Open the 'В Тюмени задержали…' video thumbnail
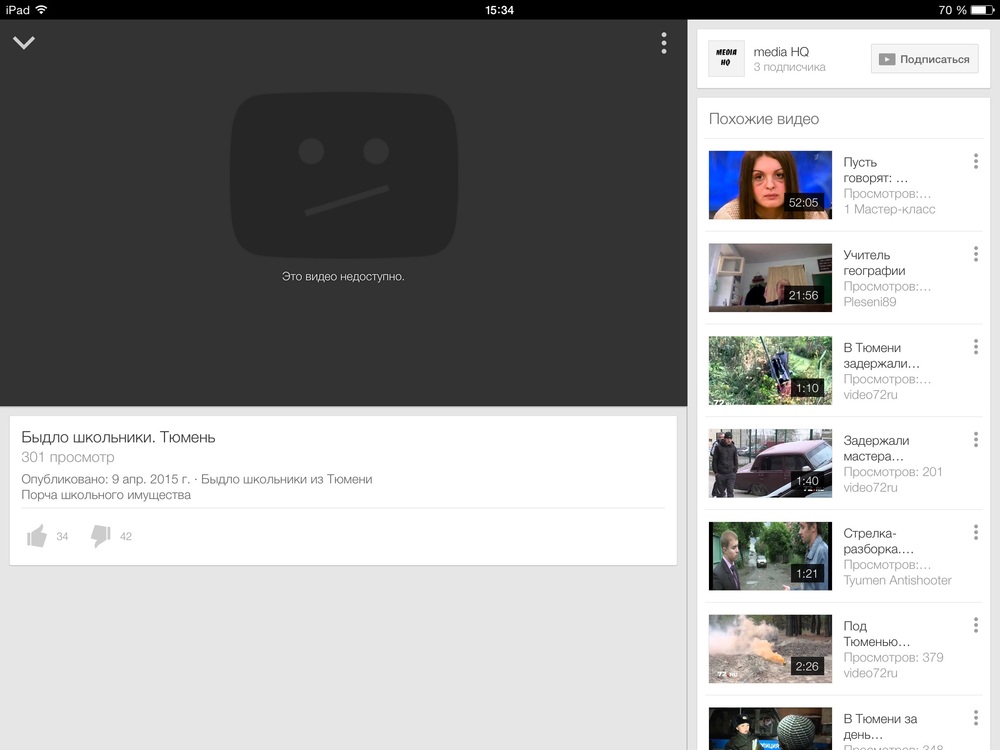Viewport: 1000px width, 750px height. click(x=770, y=371)
